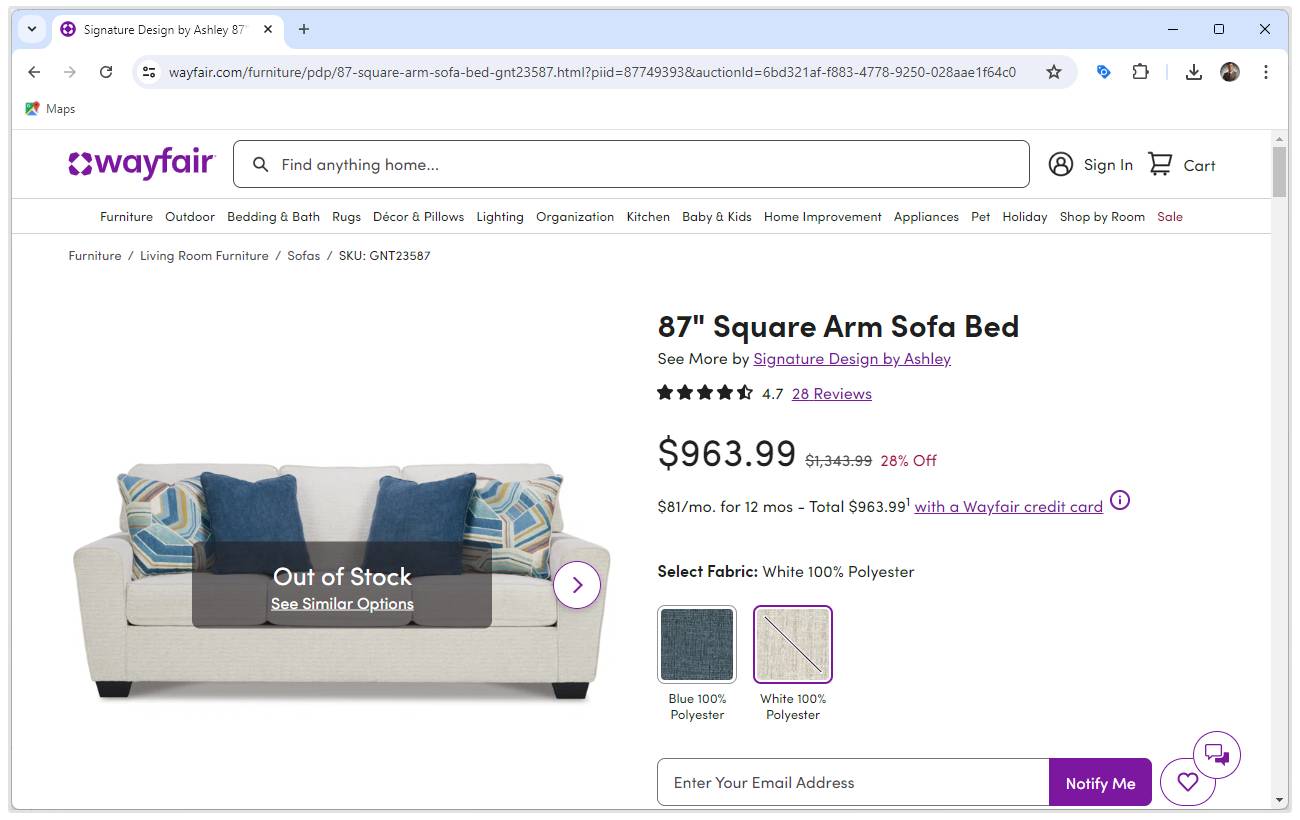The height and width of the screenshot is (820, 1300).
Task: Open Chrome three-dot menu
Action: click(x=1266, y=72)
